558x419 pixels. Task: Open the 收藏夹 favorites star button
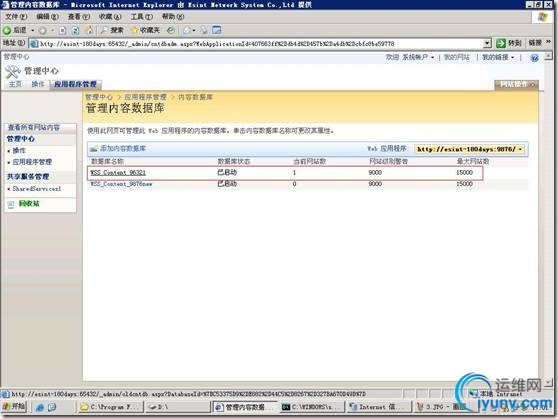145,30
